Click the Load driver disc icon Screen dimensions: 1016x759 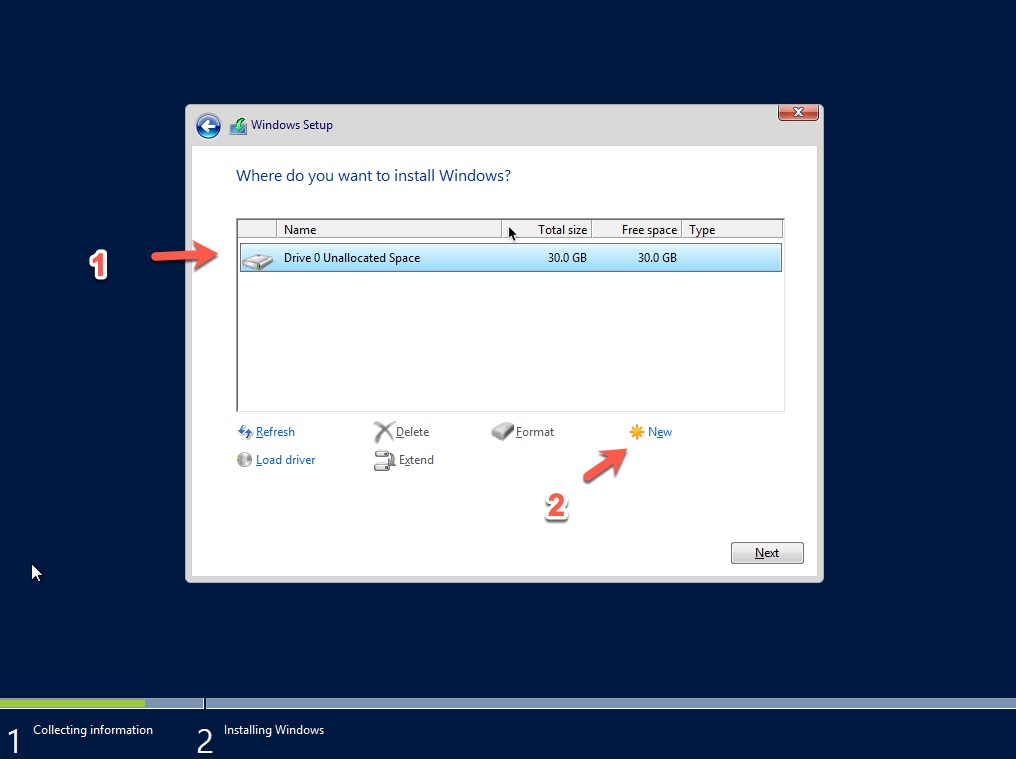click(244, 460)
